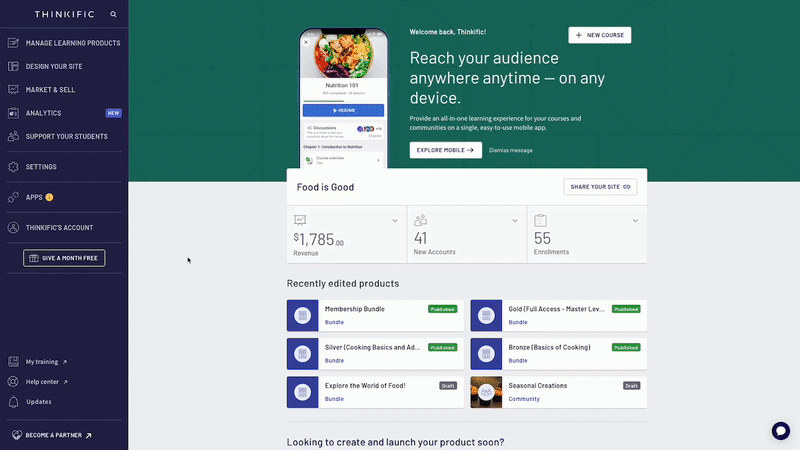Click the Become a Partner heart icon
Screen dimensions: 800x450
(17, 435)
